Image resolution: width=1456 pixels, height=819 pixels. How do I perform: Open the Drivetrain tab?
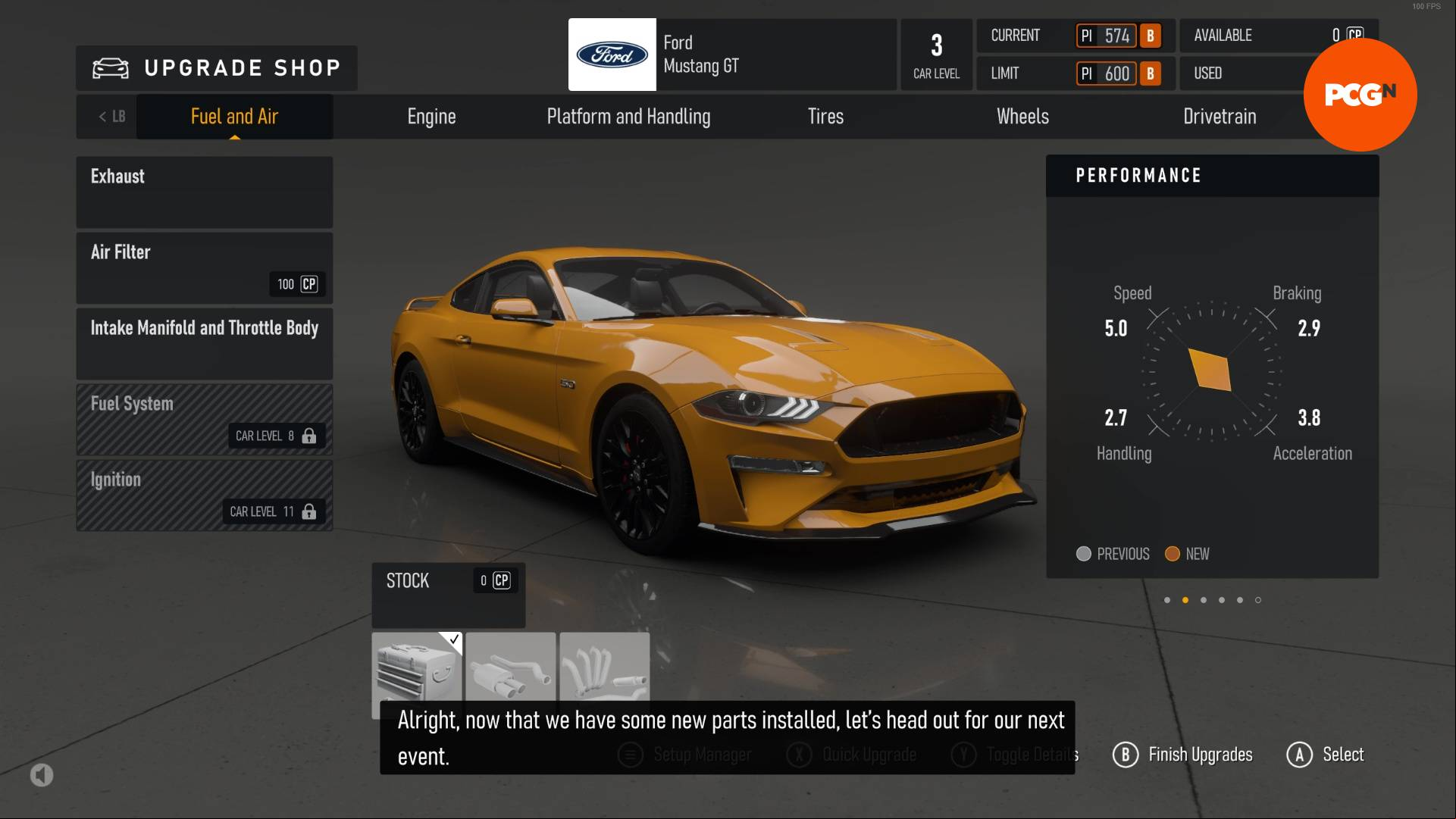1220,117
